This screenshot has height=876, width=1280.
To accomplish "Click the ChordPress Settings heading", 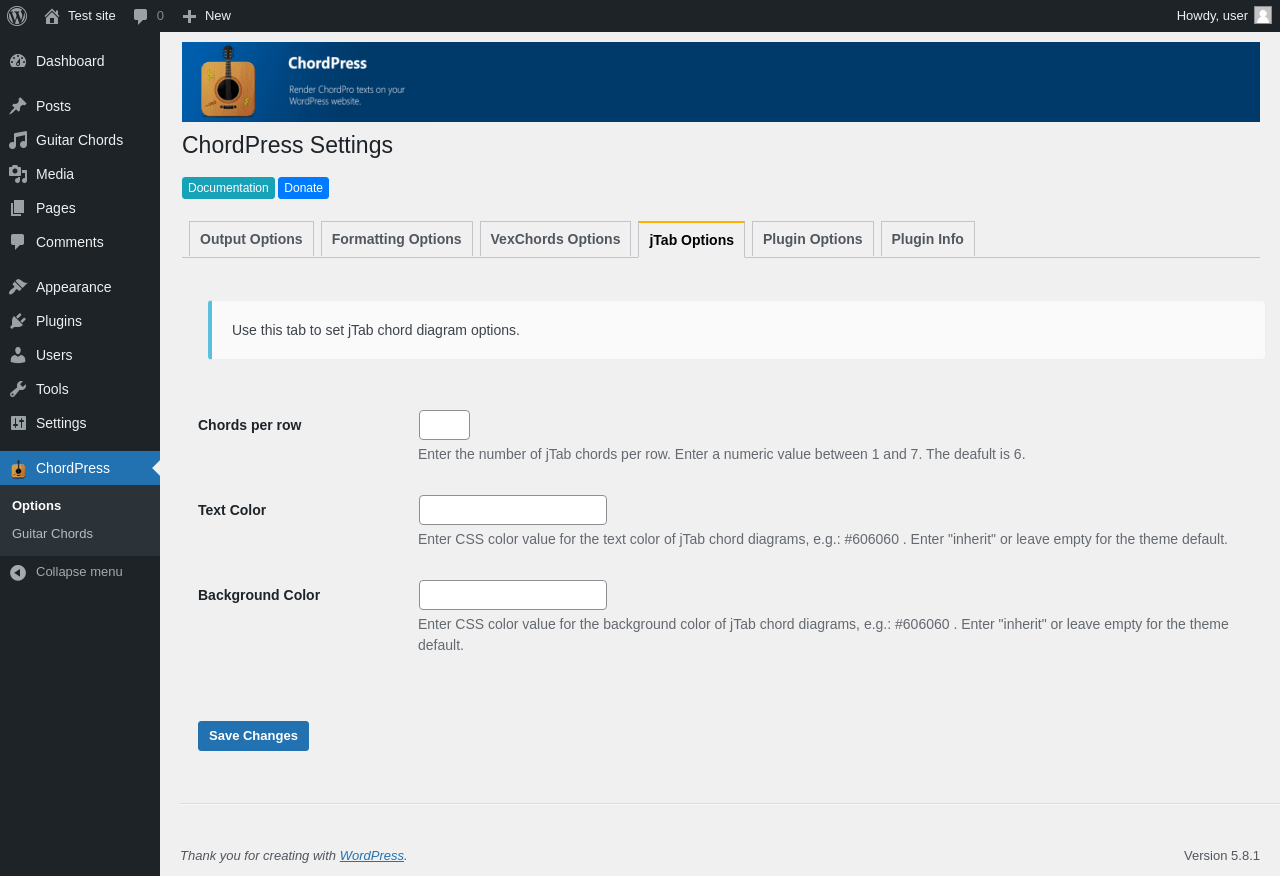I will (x=287, y=145).
